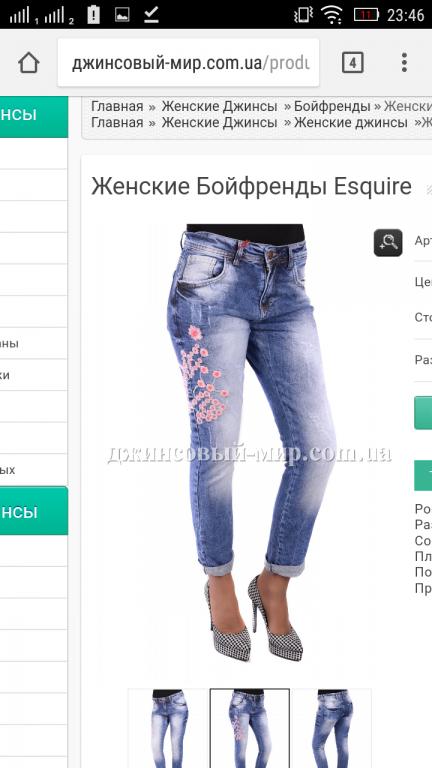Tap the browser home icon
This screenshot has height=768, width=432.
[x=28, y=63]
